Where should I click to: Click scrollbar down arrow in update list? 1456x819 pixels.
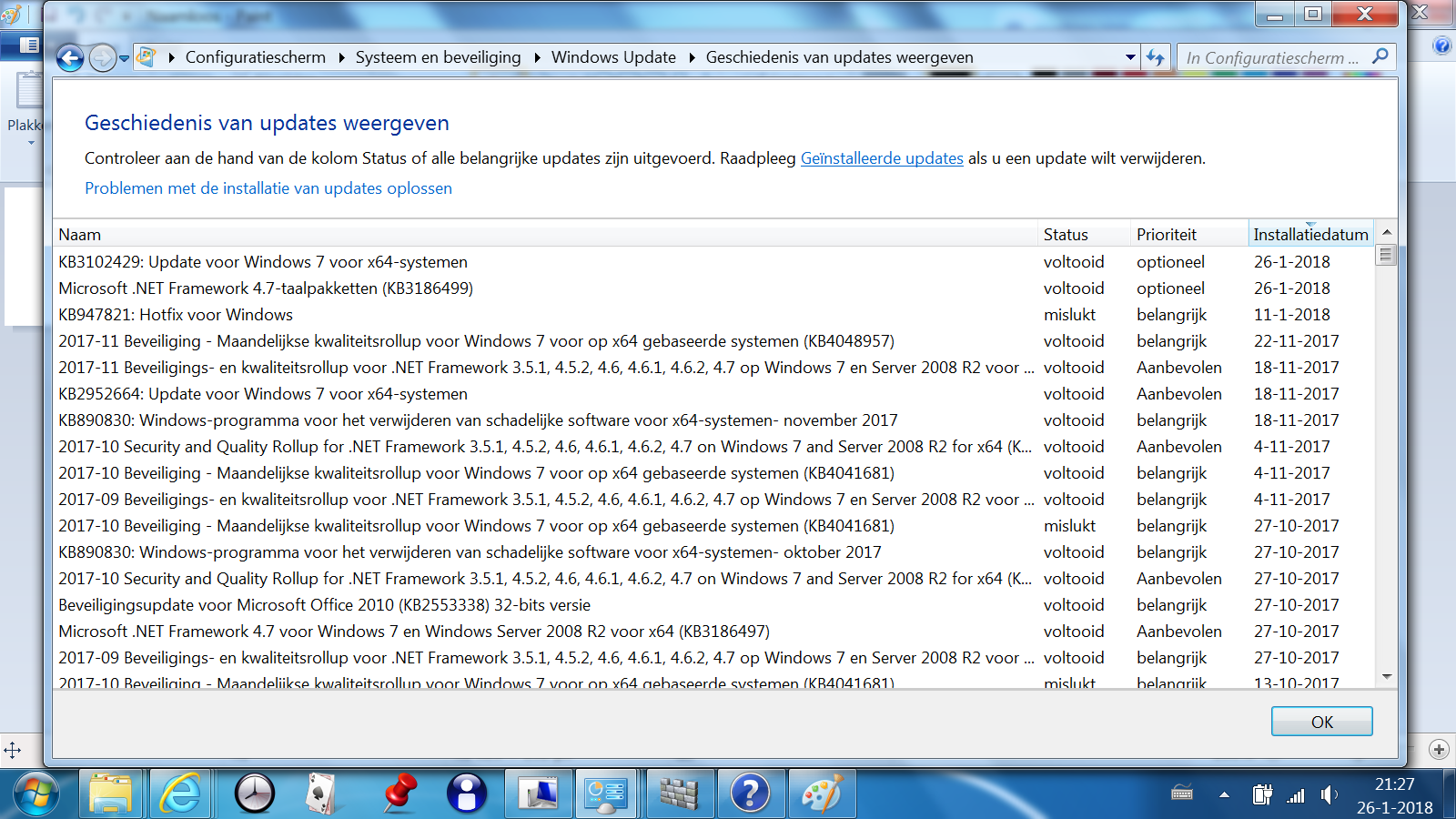1387,676
